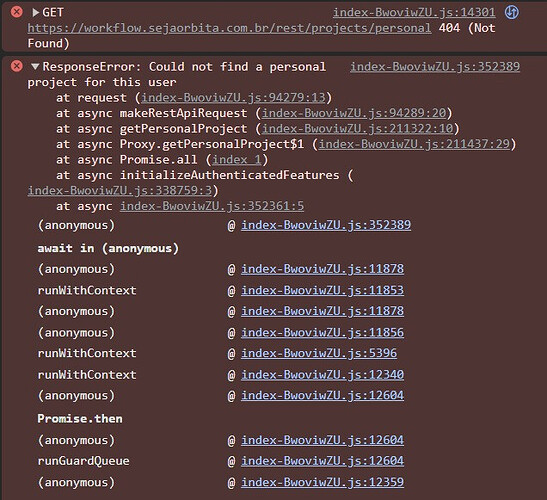
Task: Open runWithContext link index-BwoviwZU.js:12340
Action: coord(322,374)
